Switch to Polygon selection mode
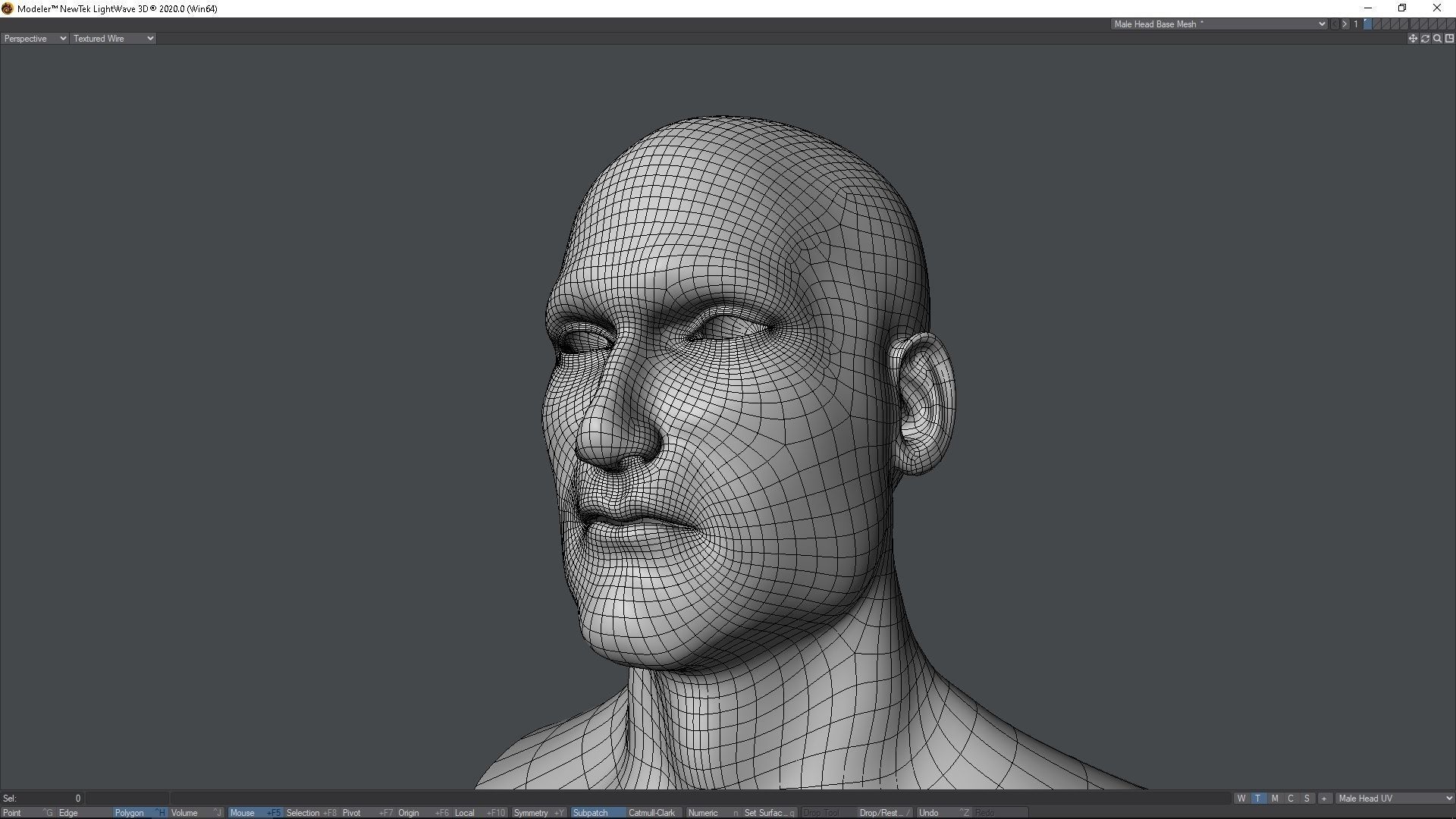1456x819 pixels. coord(140,813)
